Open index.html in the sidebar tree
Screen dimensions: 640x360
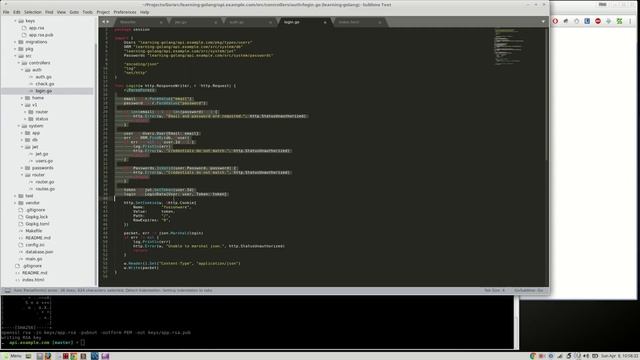click(x=33, y=280)
